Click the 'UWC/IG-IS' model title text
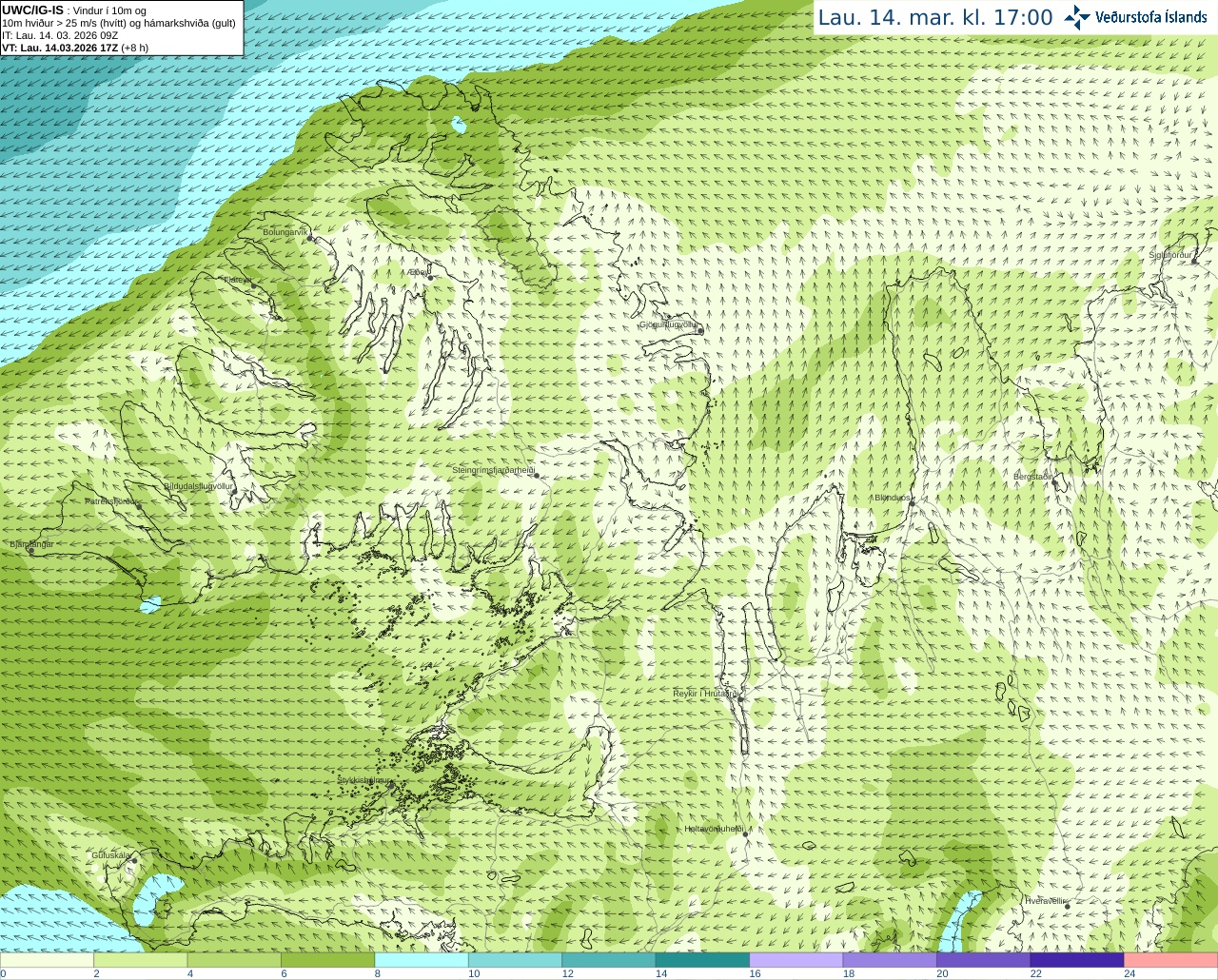Viewport: 1218px width, 980px height. coord(32,10)
